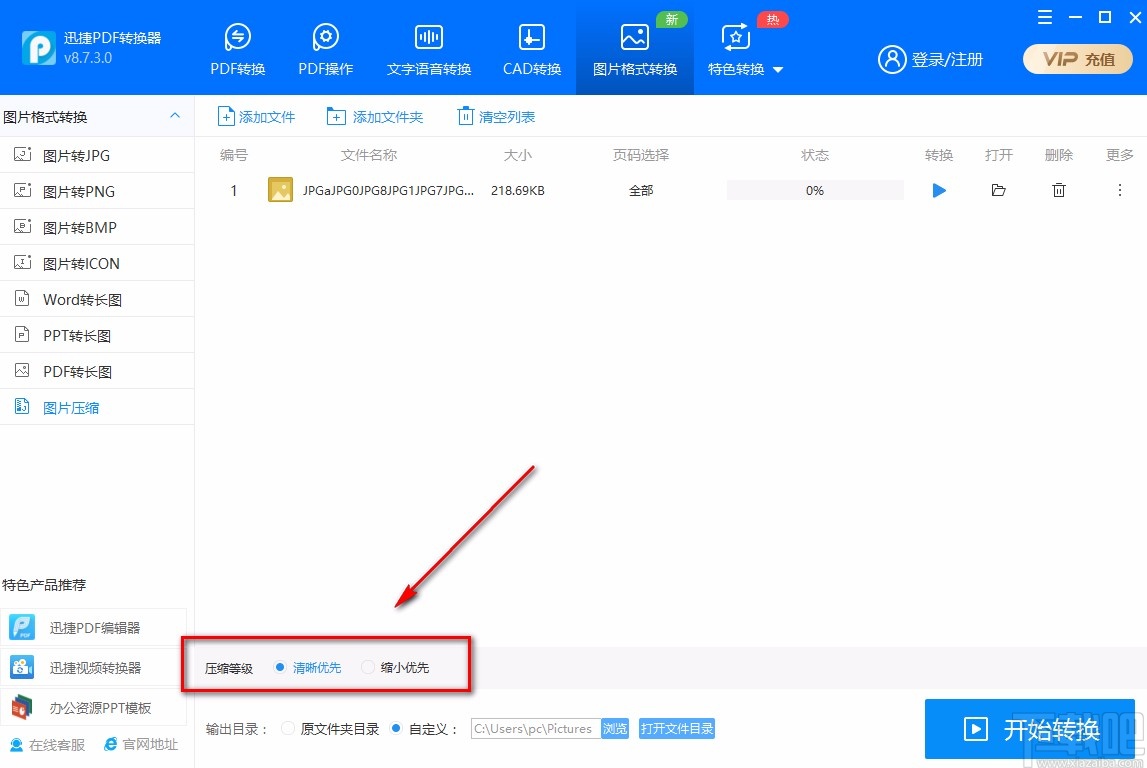This screenshot has height=768, width=1147.
Task: Open 在线客服 customer service
Action: pyautogui.click(x=46, y=744)
